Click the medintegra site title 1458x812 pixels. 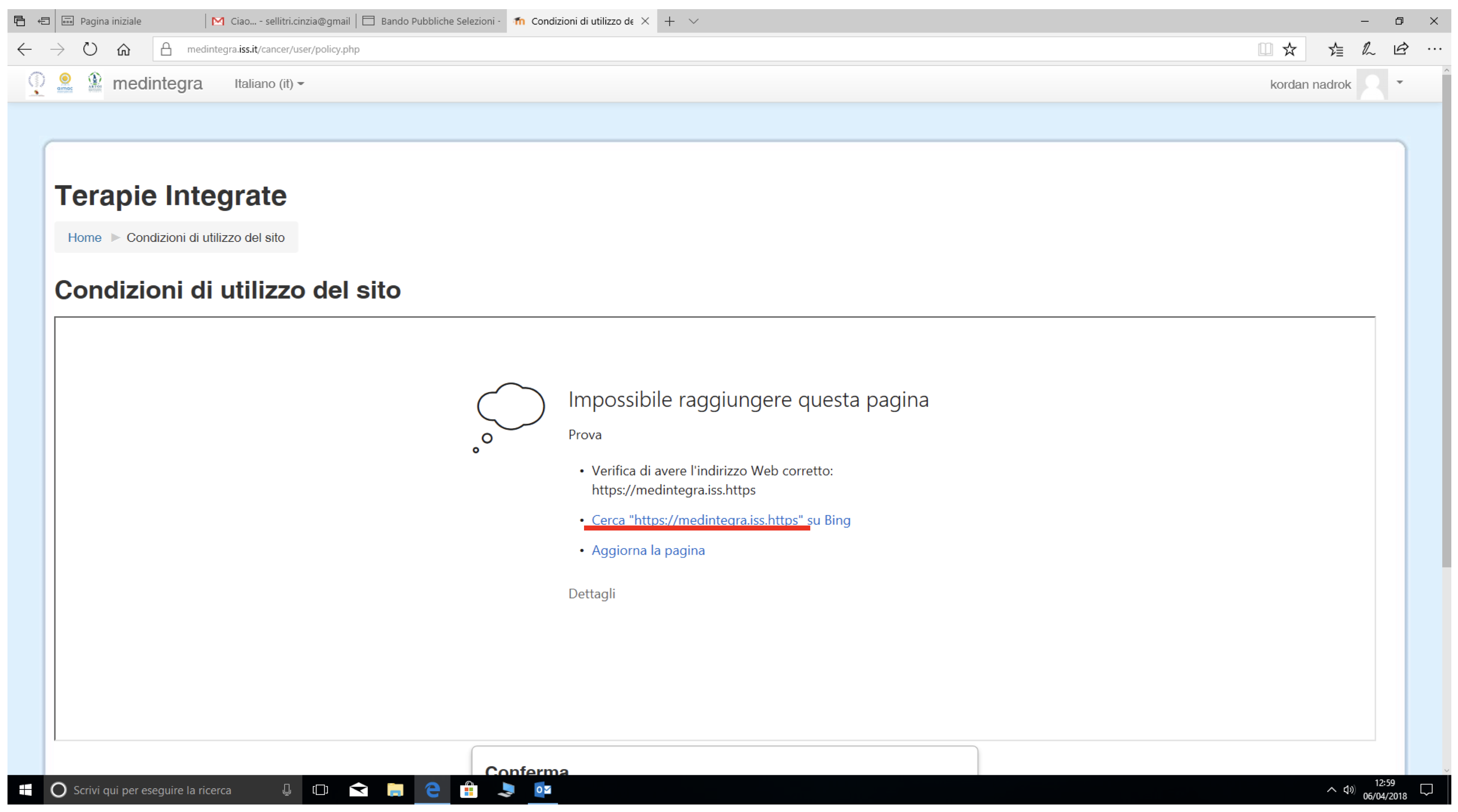[x=157, y=83]
